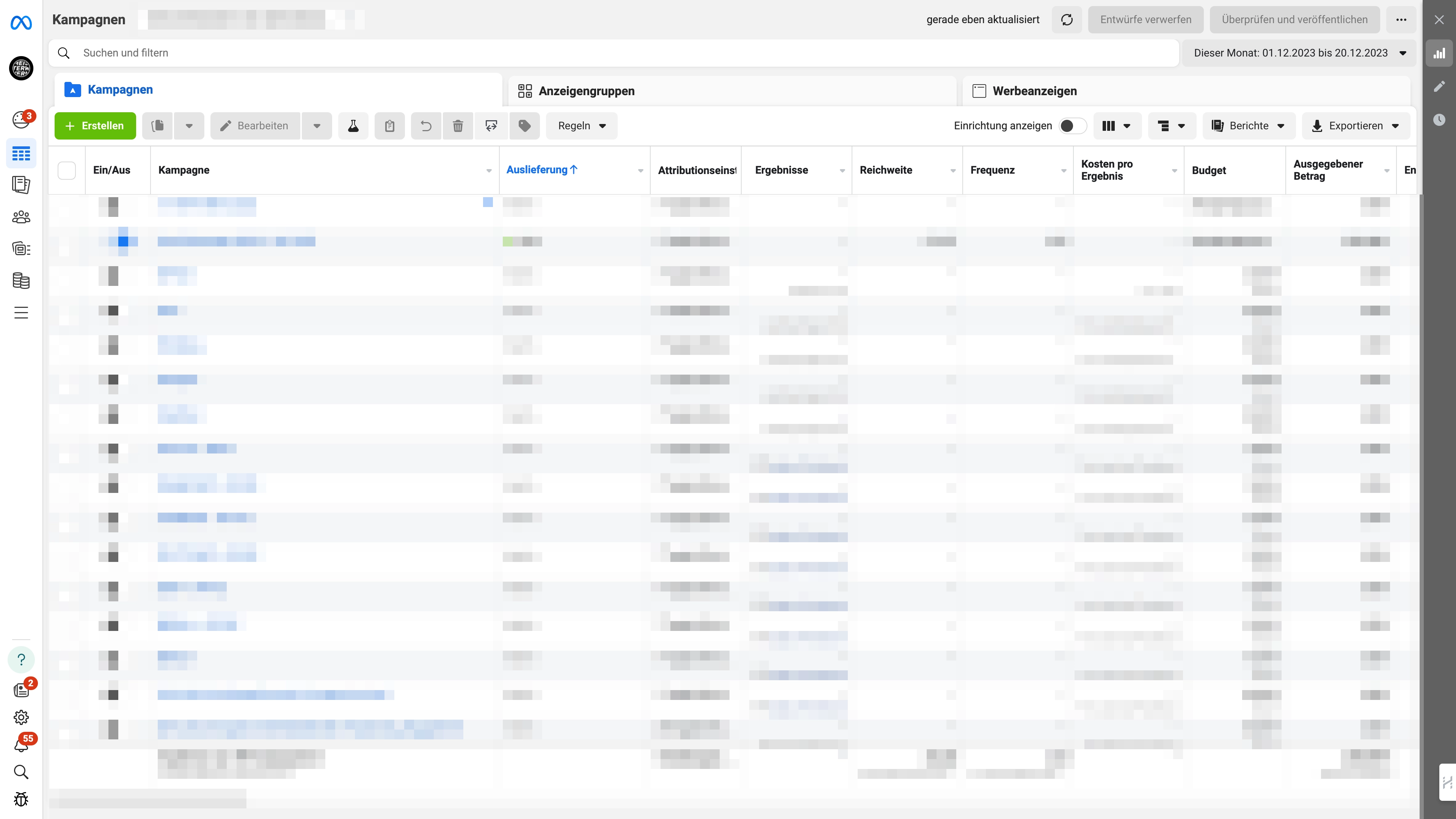Expand the Bearbeiten dropdown arrow
The image size is (1456, 819).
(x=317, y=126)
